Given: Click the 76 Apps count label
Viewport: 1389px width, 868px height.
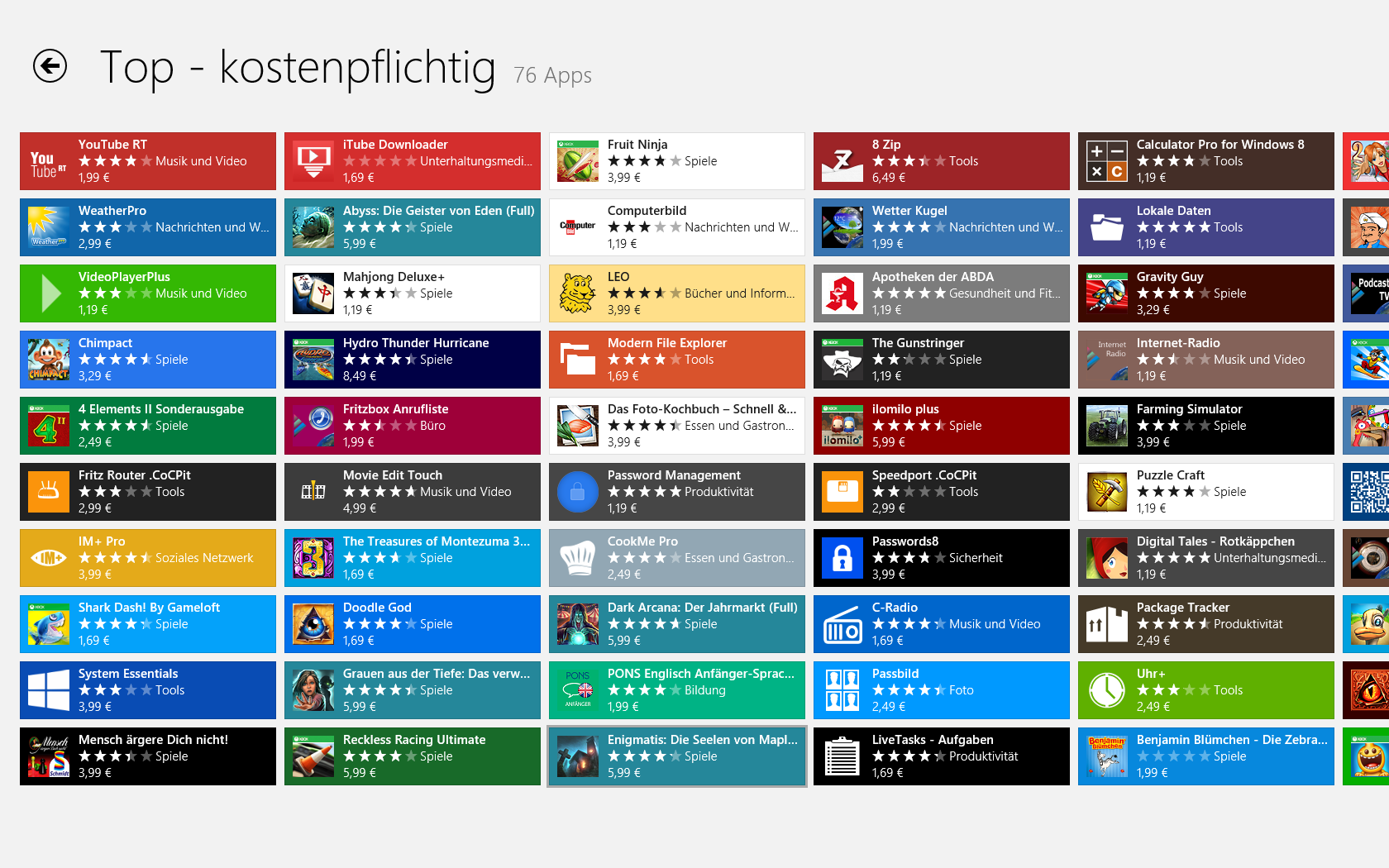Looking at the screenshot, I should pyautogui.click(x=552, y=75).
